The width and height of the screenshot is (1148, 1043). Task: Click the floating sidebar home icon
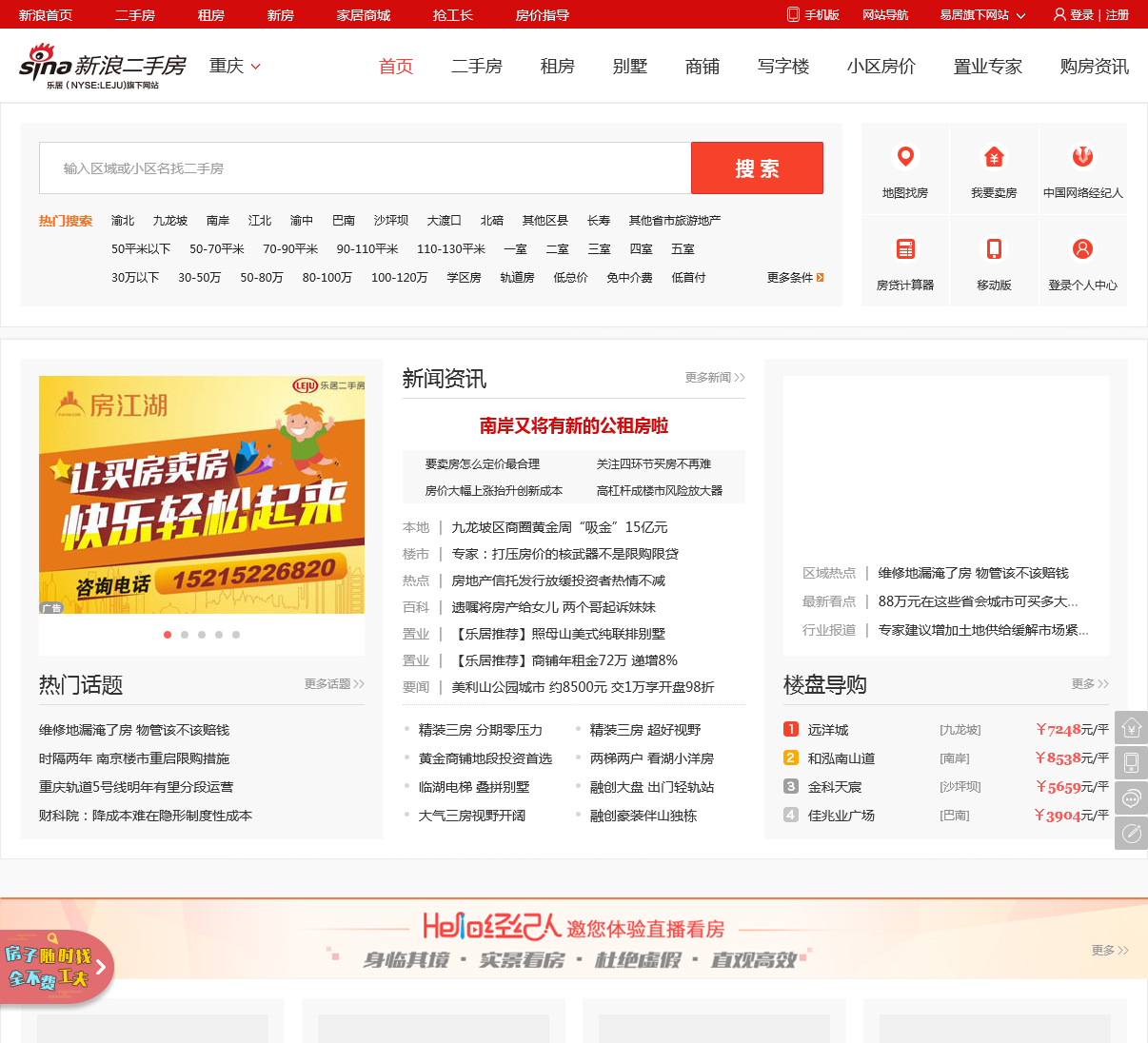(1131, 727)
